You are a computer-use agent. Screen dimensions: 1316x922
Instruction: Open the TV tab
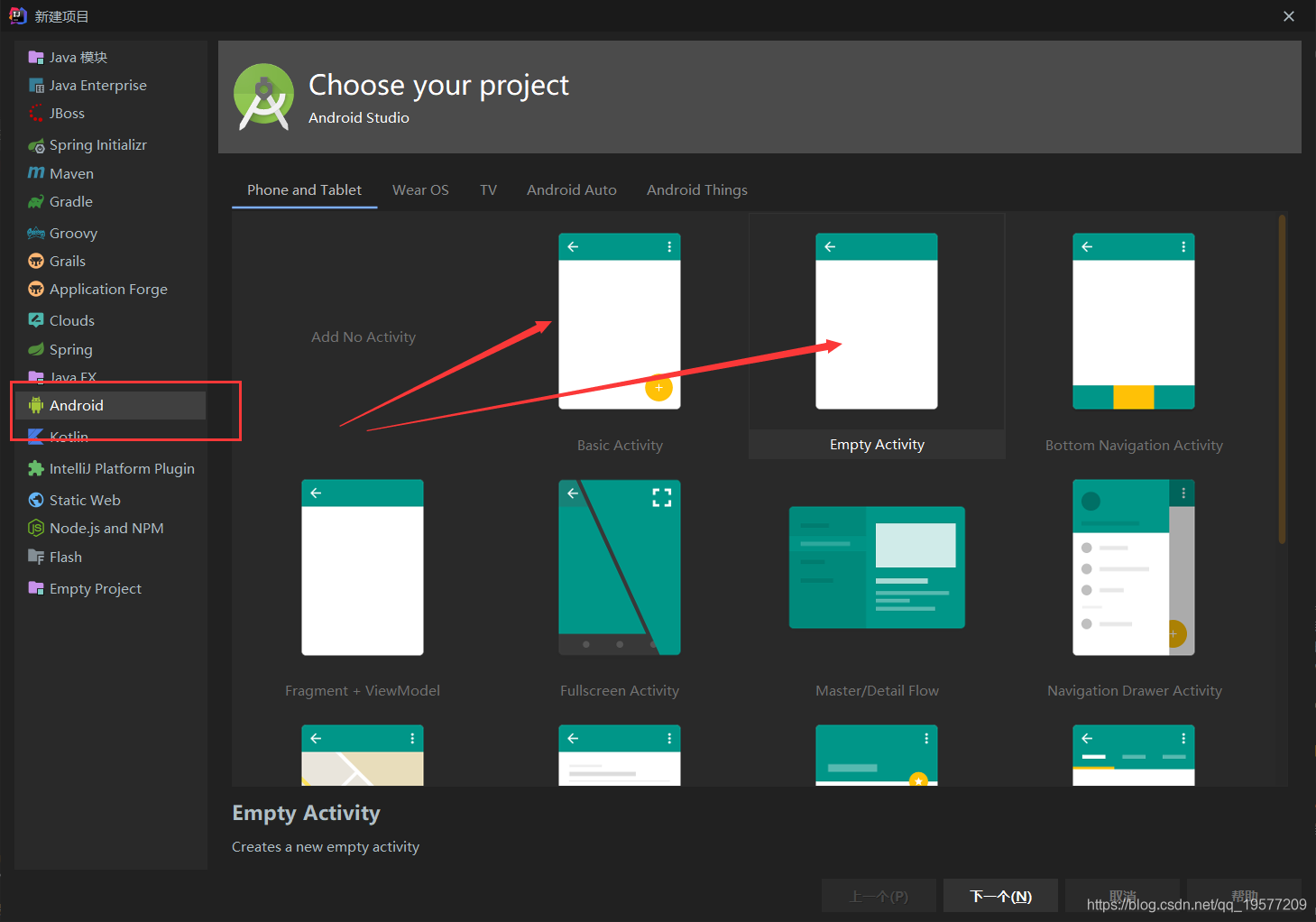tap(488, 190)
